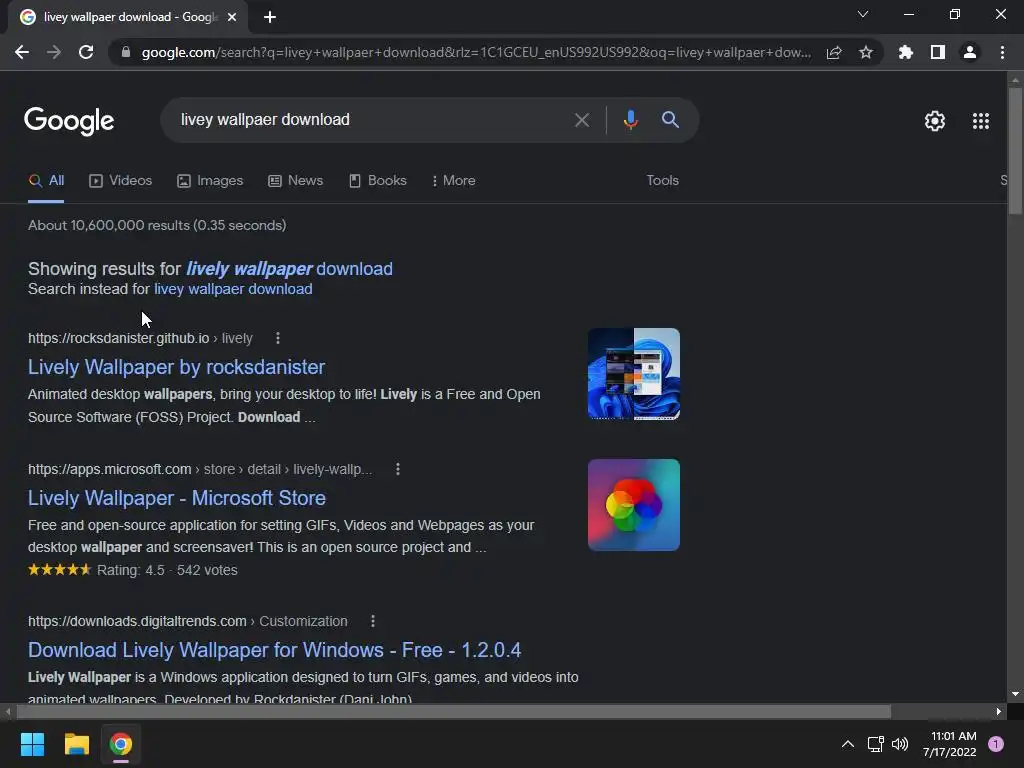View site information via the lock icon
The width and height of the screenshot is (1024, 768).
pos(126,52)
